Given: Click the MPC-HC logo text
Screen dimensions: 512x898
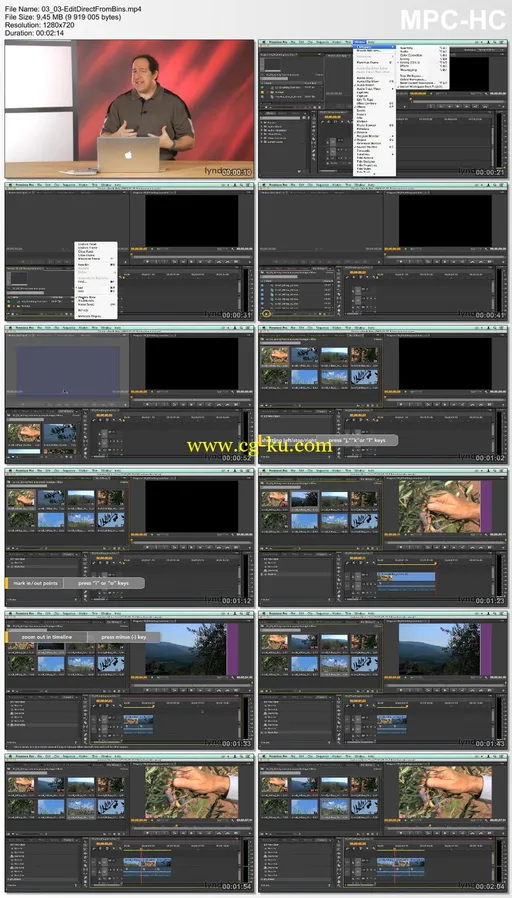Looking at the screenshot, I should tap(452, 20).
